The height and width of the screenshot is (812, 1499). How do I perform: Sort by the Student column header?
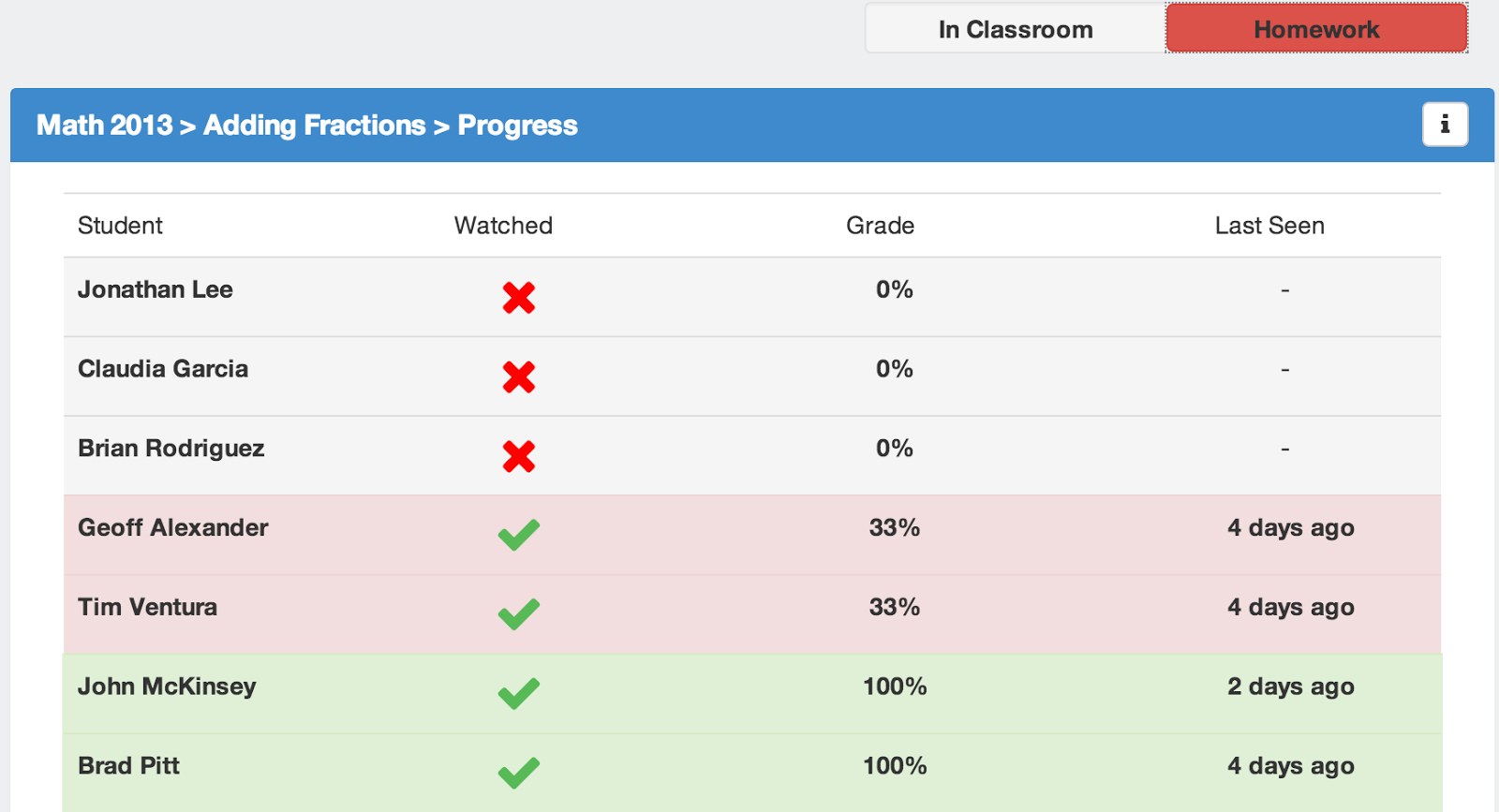120,226
